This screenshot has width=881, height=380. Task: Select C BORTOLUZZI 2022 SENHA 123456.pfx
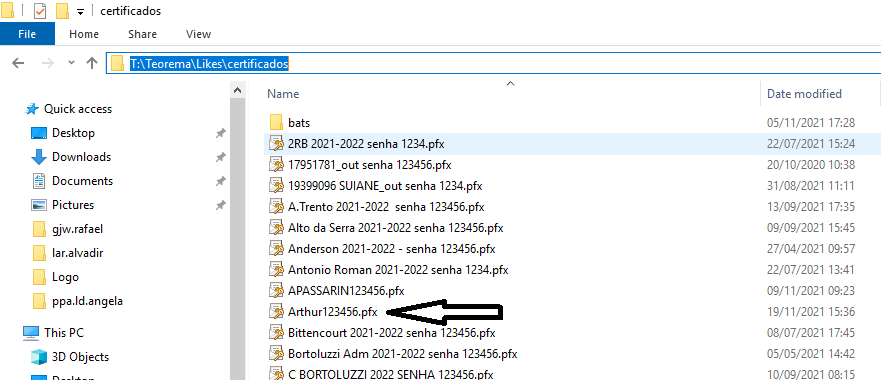(x=390, y=374)
